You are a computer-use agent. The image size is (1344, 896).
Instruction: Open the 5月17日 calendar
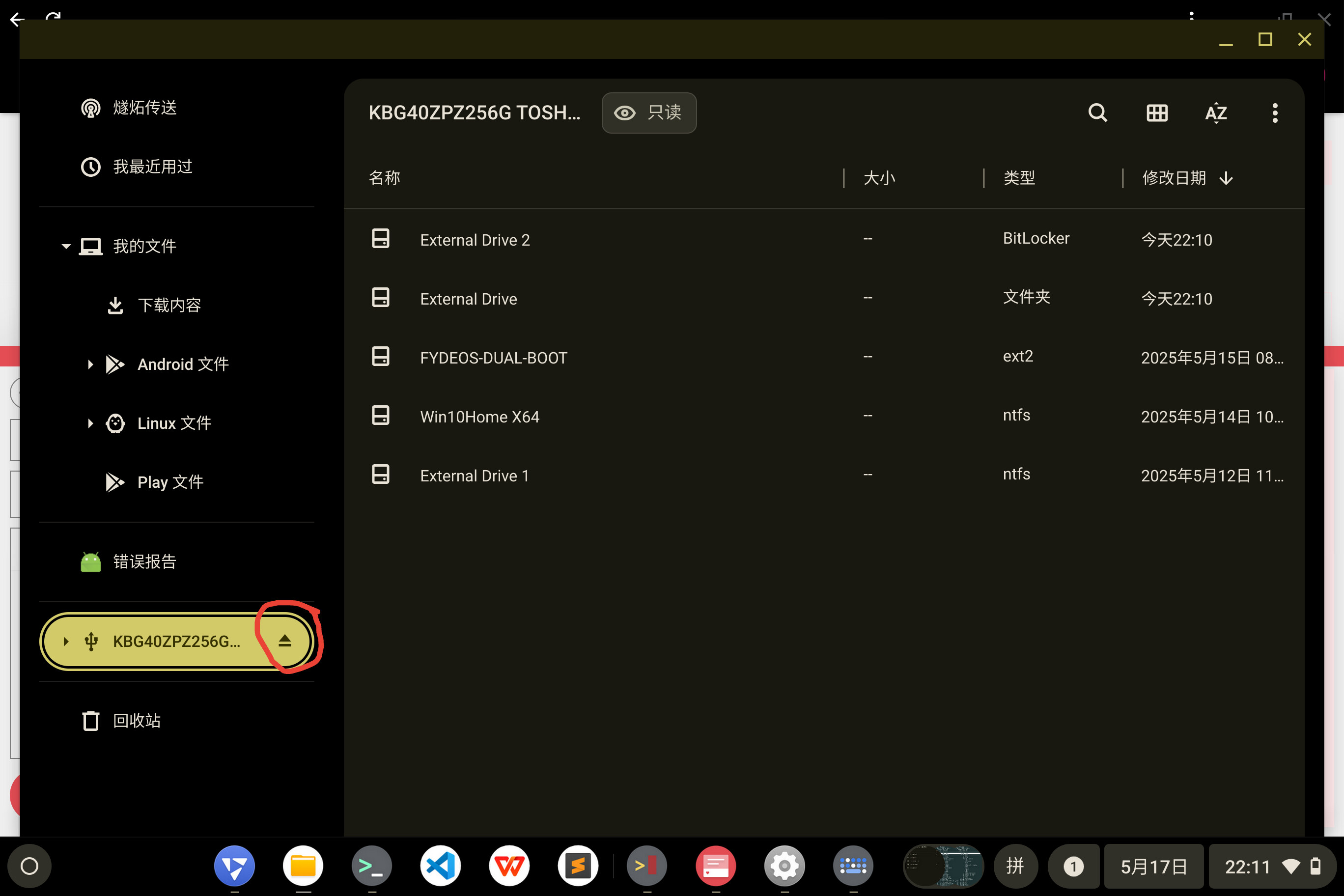tap(1154, 867)
